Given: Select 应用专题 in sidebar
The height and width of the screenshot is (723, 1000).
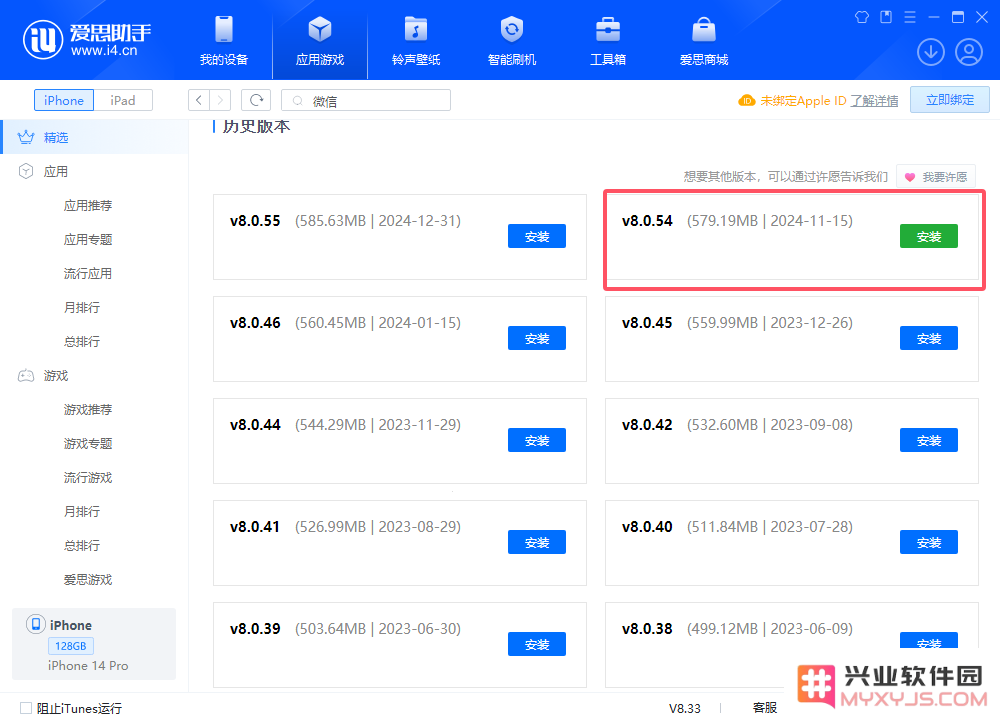Looking at the screenshot, I should pyautogui.click(x=88, y=239).
